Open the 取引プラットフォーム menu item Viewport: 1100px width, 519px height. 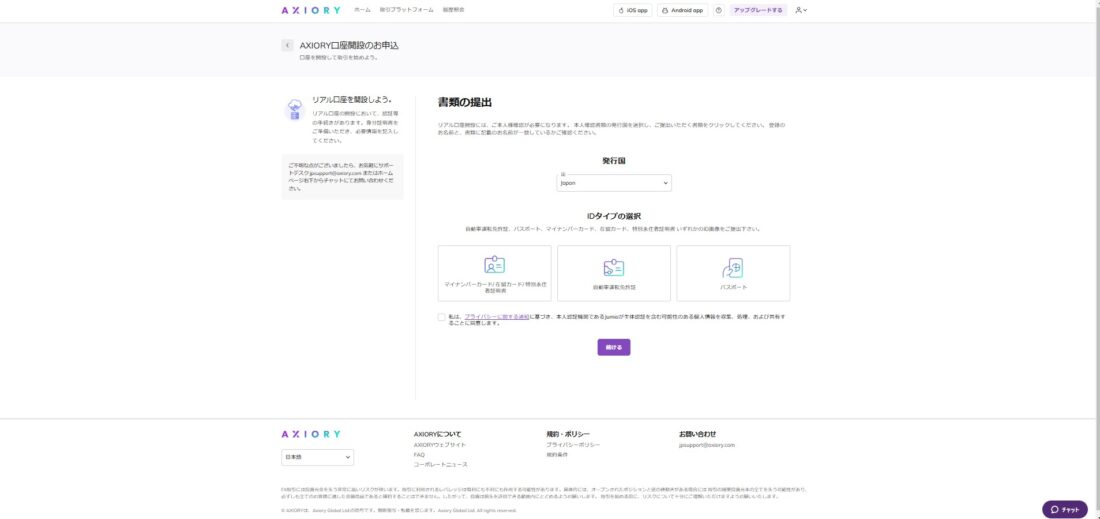pos(406,10)
